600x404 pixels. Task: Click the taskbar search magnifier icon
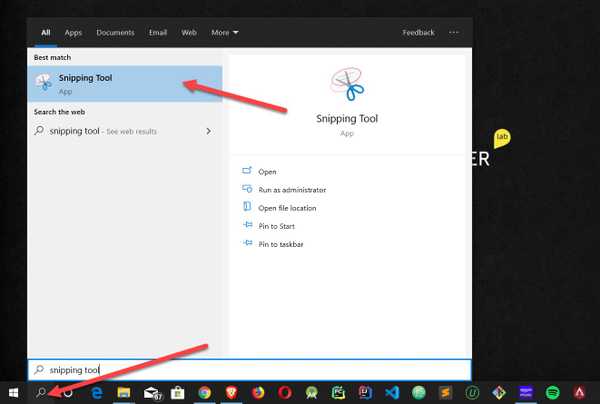tap(41, 392)
